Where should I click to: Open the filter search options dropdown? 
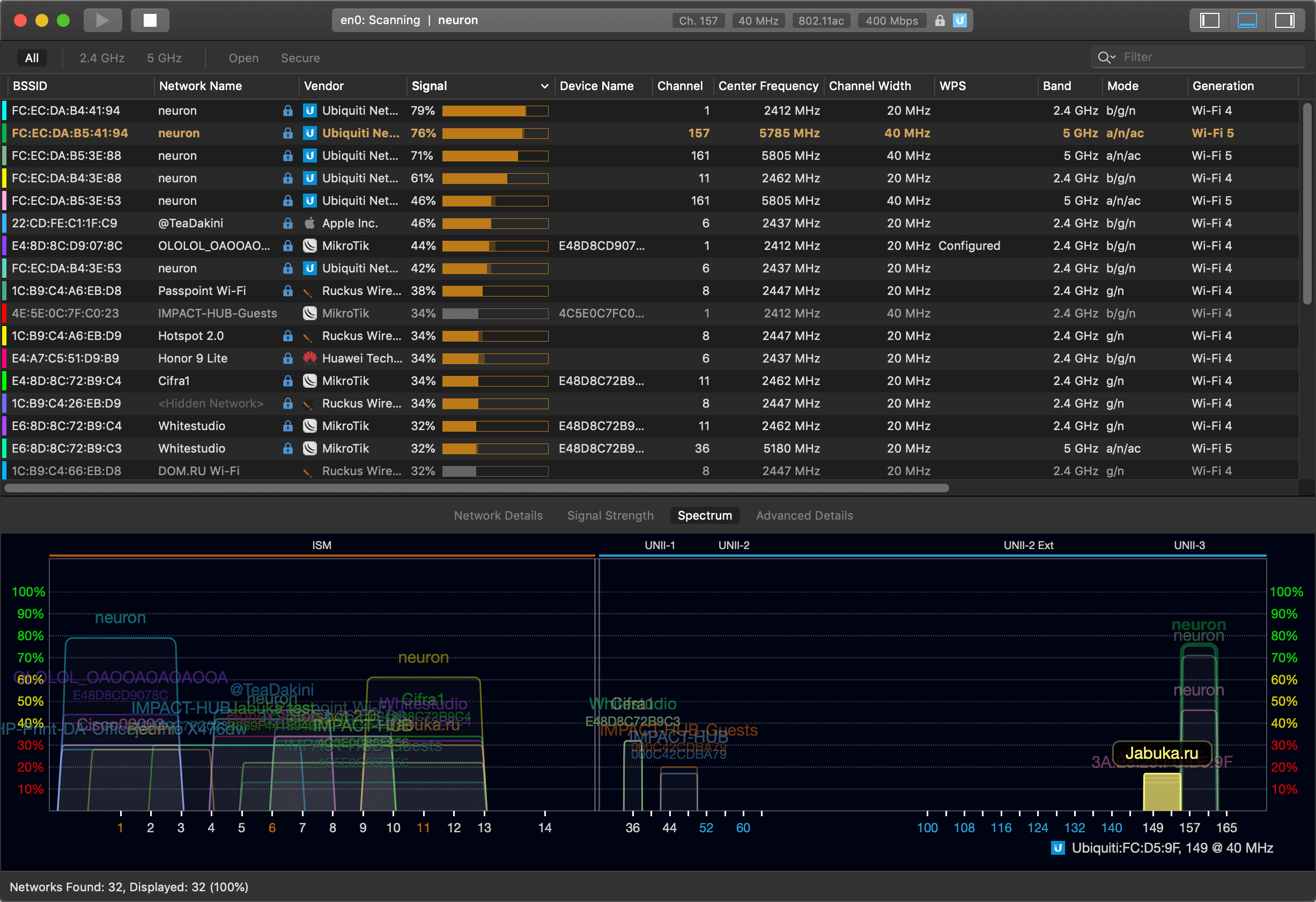point(1106,57)
